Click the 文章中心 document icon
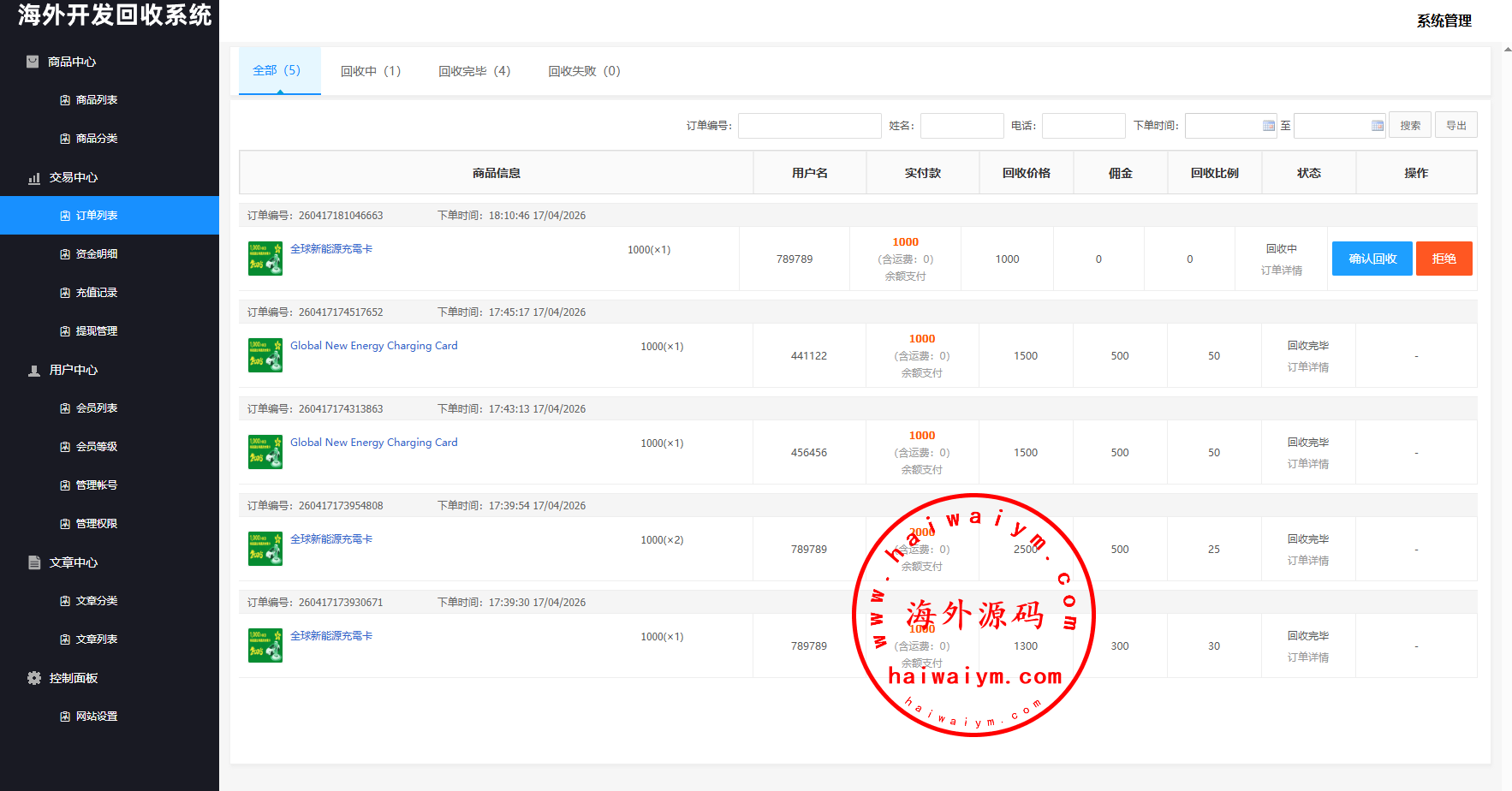 (34, 562)
